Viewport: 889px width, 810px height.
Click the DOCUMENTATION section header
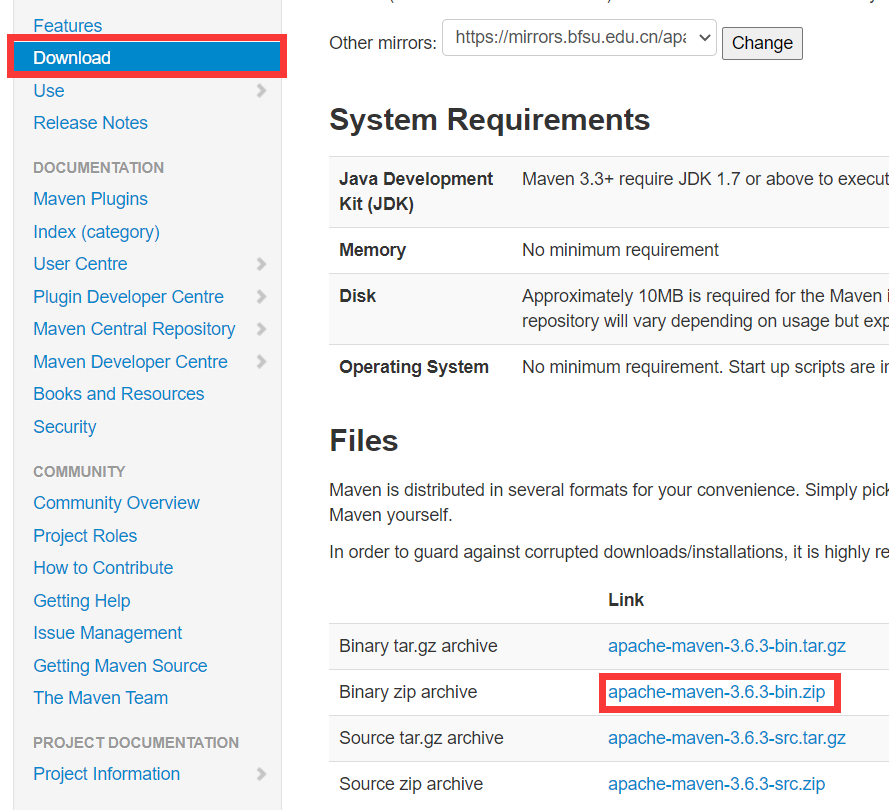(99, 168)
